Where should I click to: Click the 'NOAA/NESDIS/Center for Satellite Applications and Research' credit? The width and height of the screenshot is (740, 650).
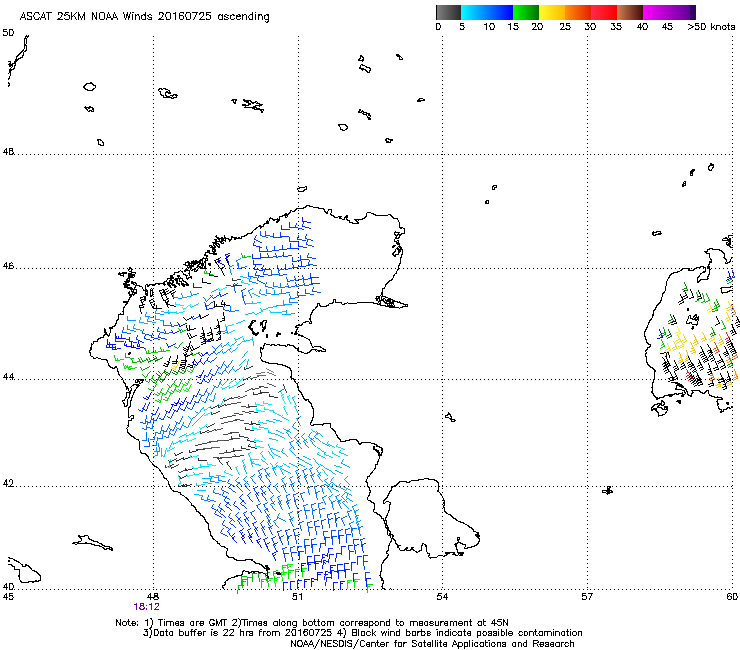pos(432,644)
